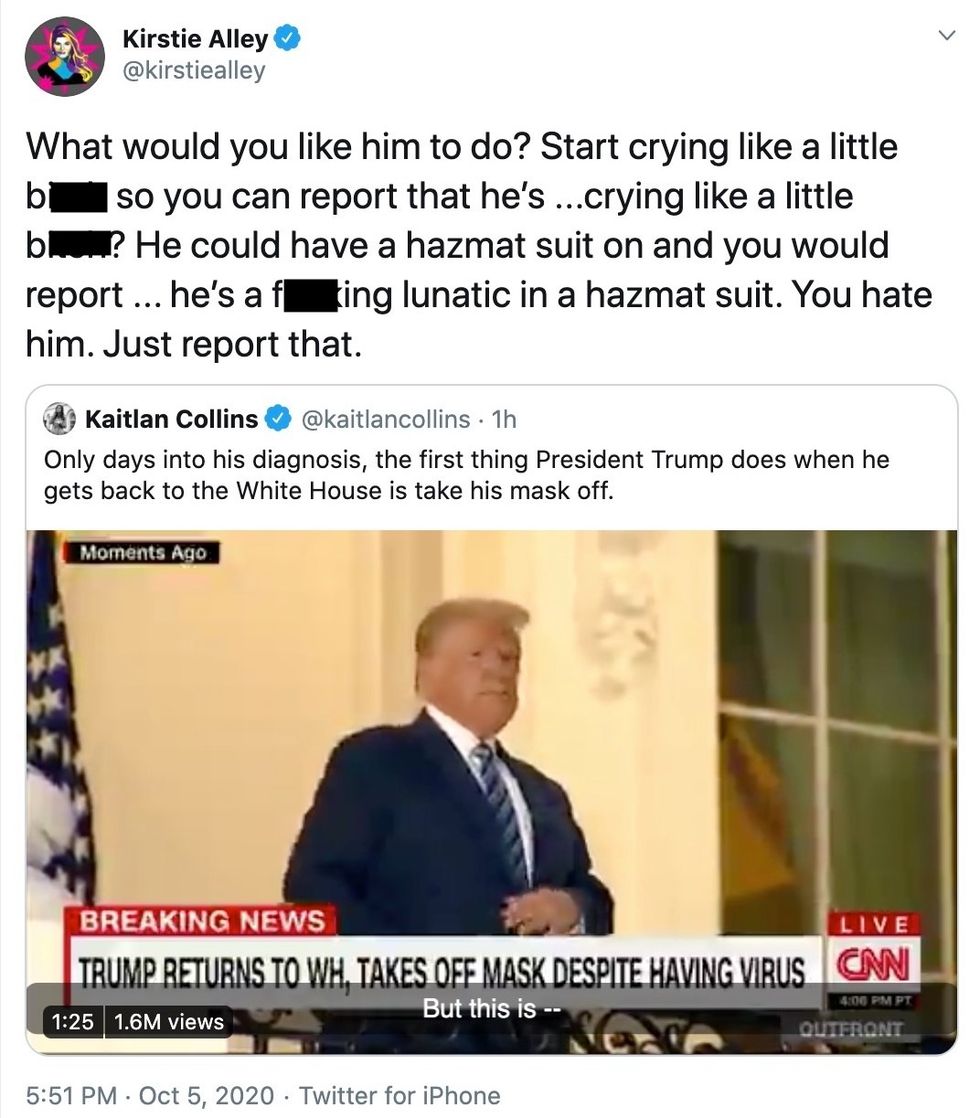Click the main tweet text body
The image size is (980, 1118).
pos(479,245)
